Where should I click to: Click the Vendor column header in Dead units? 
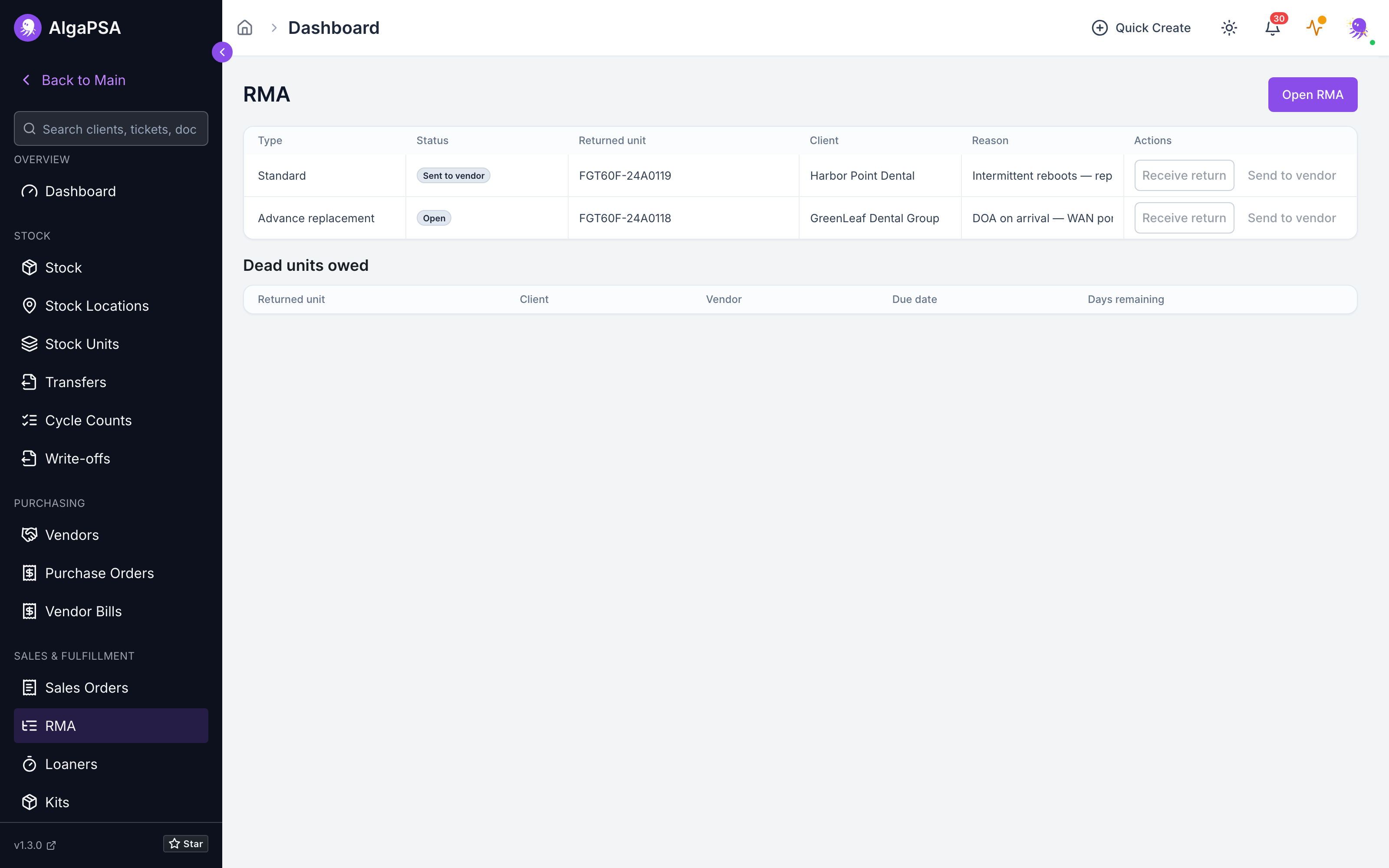click(x=724, y=299)
